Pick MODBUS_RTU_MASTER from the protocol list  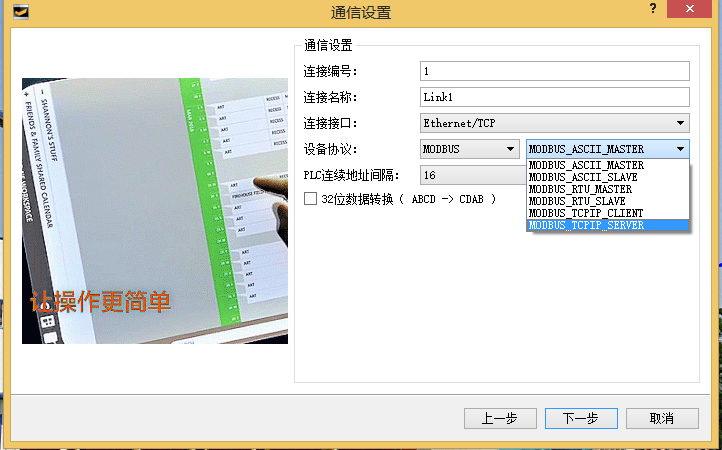pyautogui.click(x=580, y=189)
